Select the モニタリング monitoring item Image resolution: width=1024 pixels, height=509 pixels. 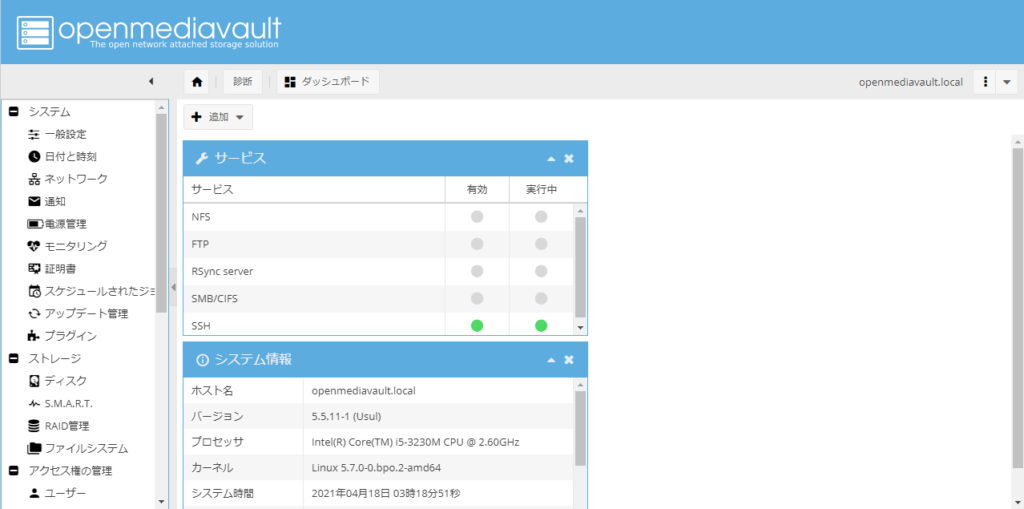tap(75, 246)
